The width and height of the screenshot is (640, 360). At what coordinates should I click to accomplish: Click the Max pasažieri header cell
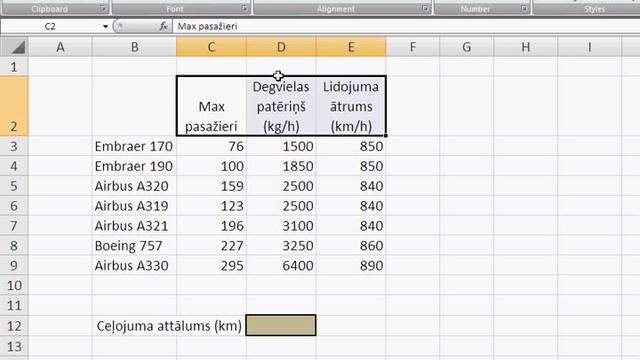click(211, 106)
